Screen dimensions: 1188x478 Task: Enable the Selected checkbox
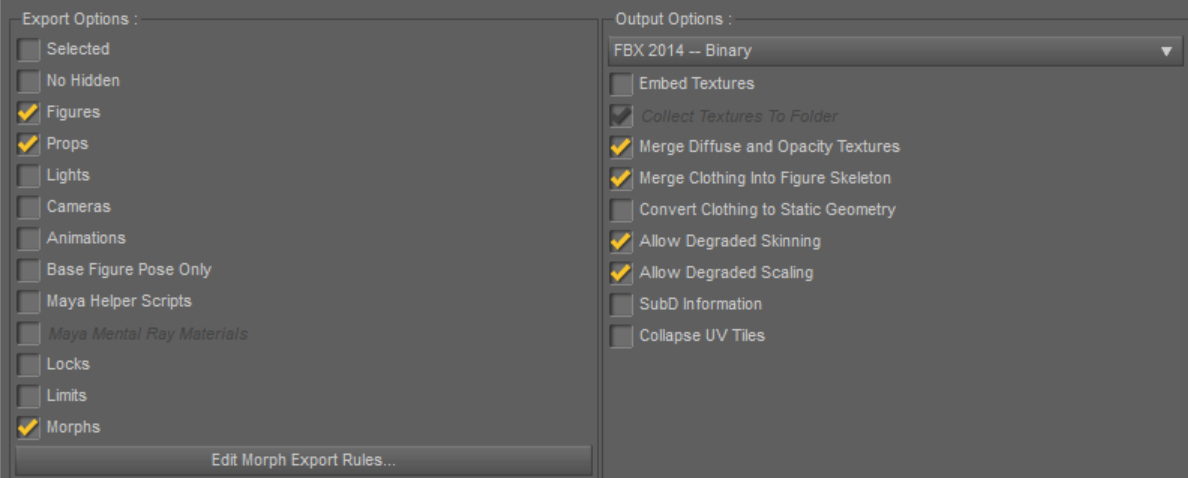(x=29, y=49)
